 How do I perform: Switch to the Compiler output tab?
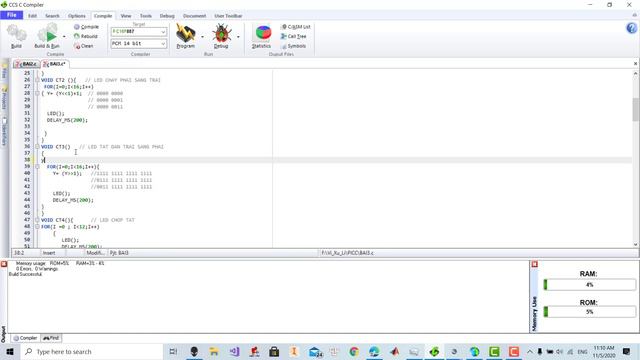tap(25, 338)
